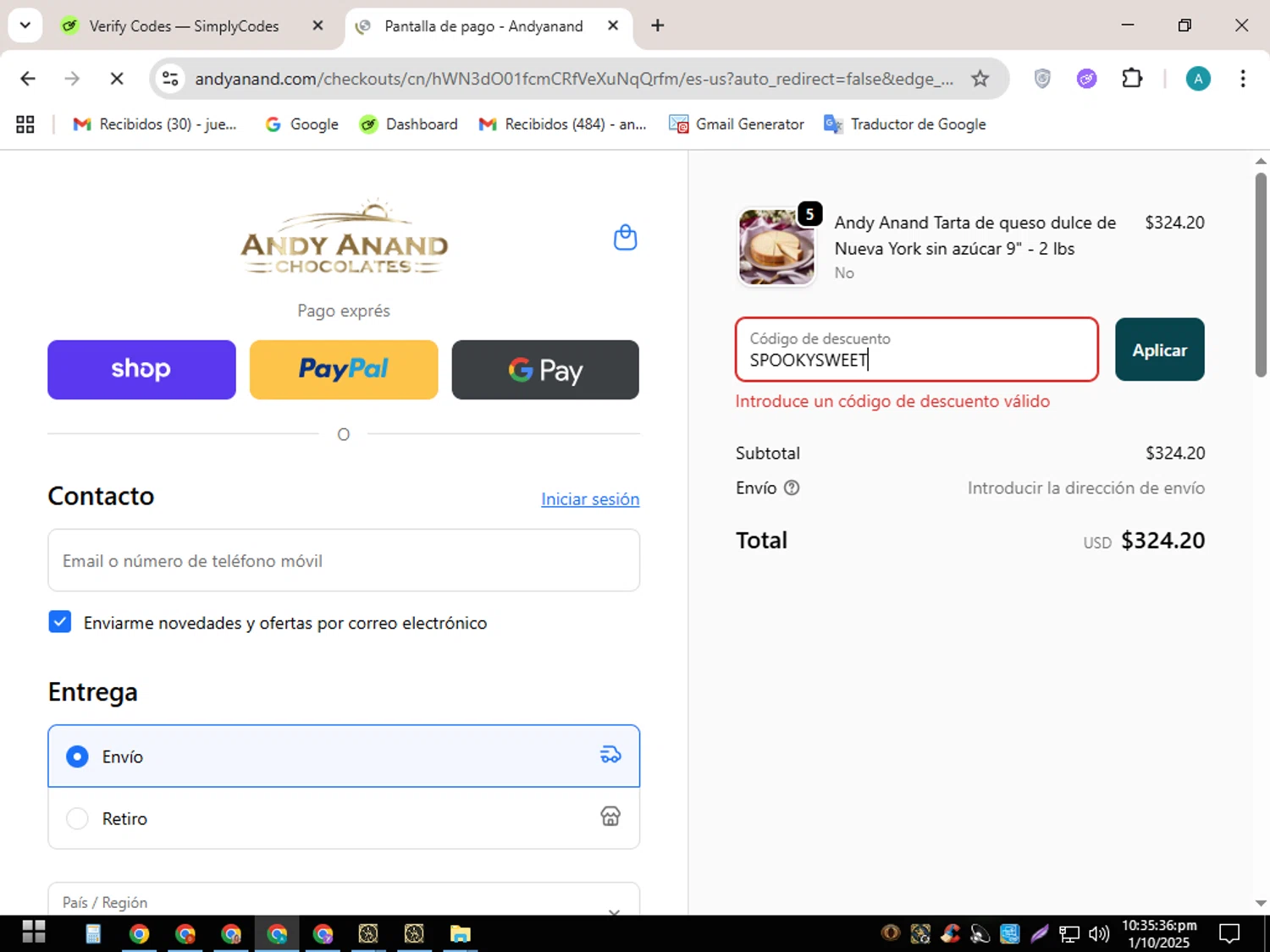Open the purple SimplyCodes extension icon
This screenshot has height=952, width=1270.
click(1086, 79)
